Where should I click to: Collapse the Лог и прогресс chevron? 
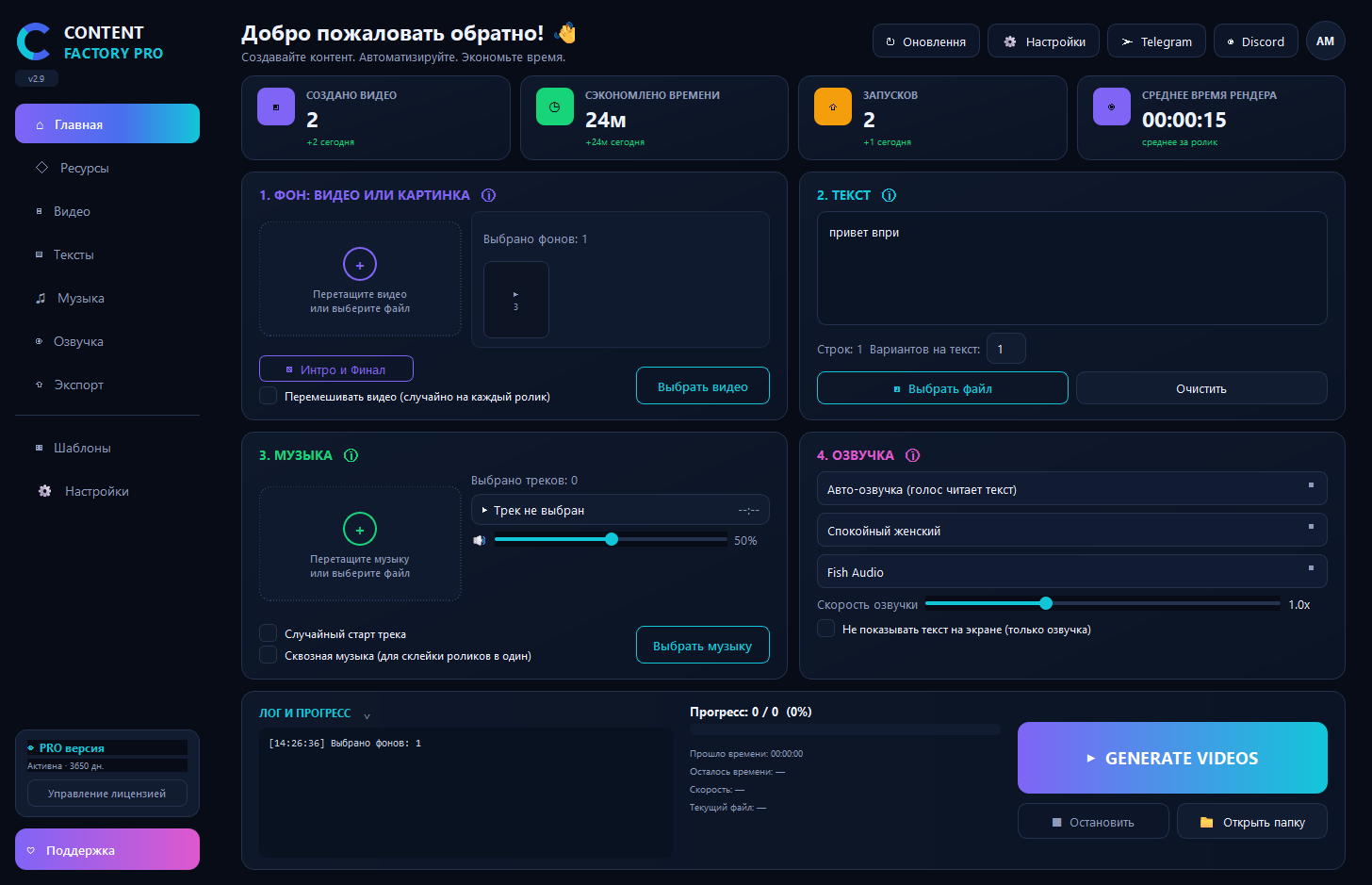coord(367,715)
